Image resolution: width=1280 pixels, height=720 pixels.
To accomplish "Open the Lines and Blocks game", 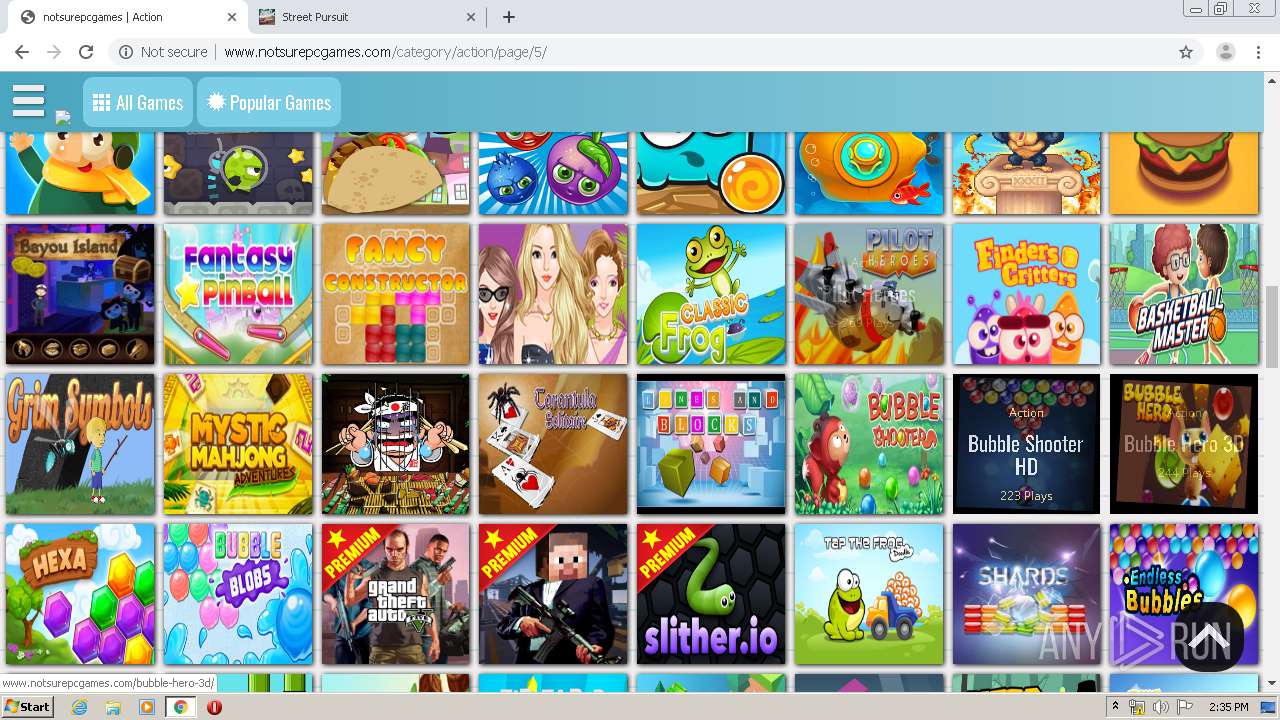I will point(711,444).
